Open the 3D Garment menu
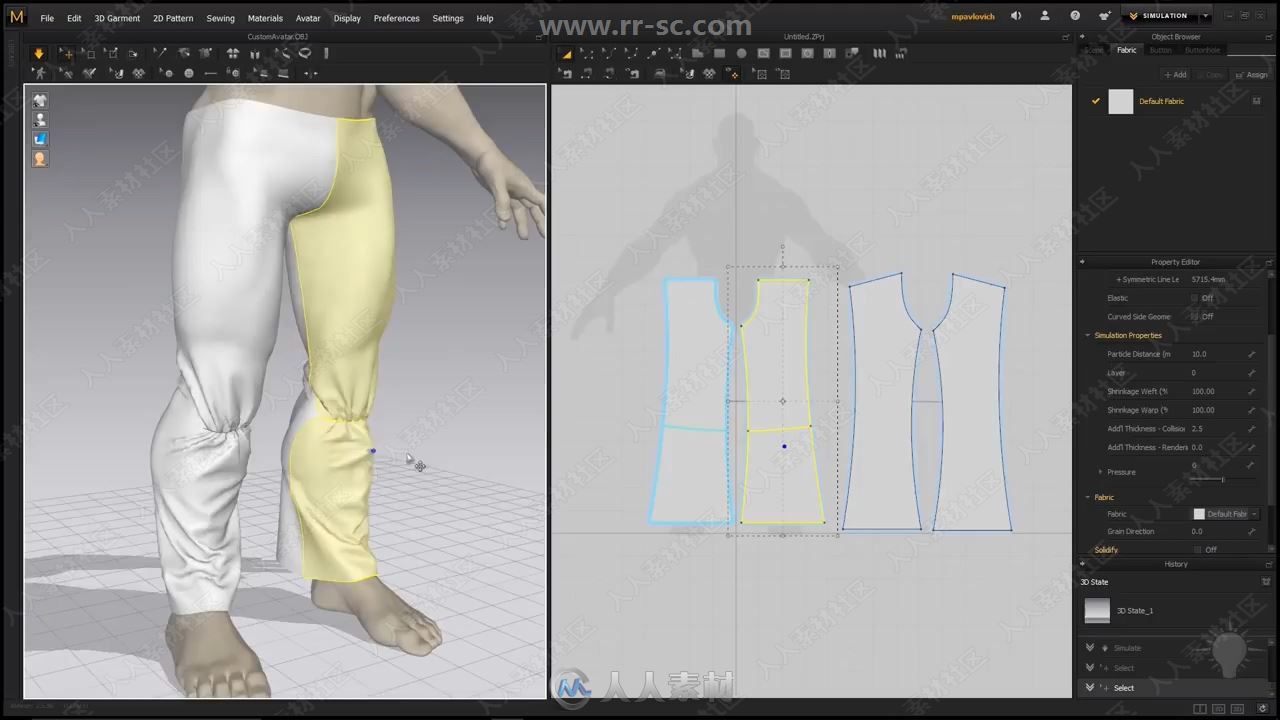Image resolution: width=1280 pixels, height=720 pixels. coord(117,18)
